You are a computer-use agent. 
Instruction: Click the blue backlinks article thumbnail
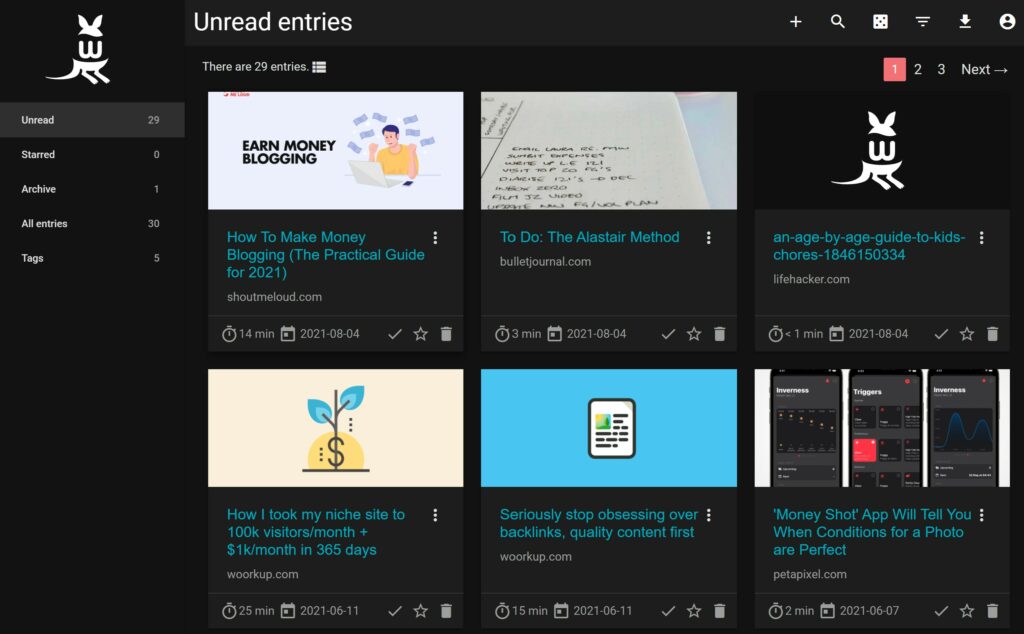[609, 427]
